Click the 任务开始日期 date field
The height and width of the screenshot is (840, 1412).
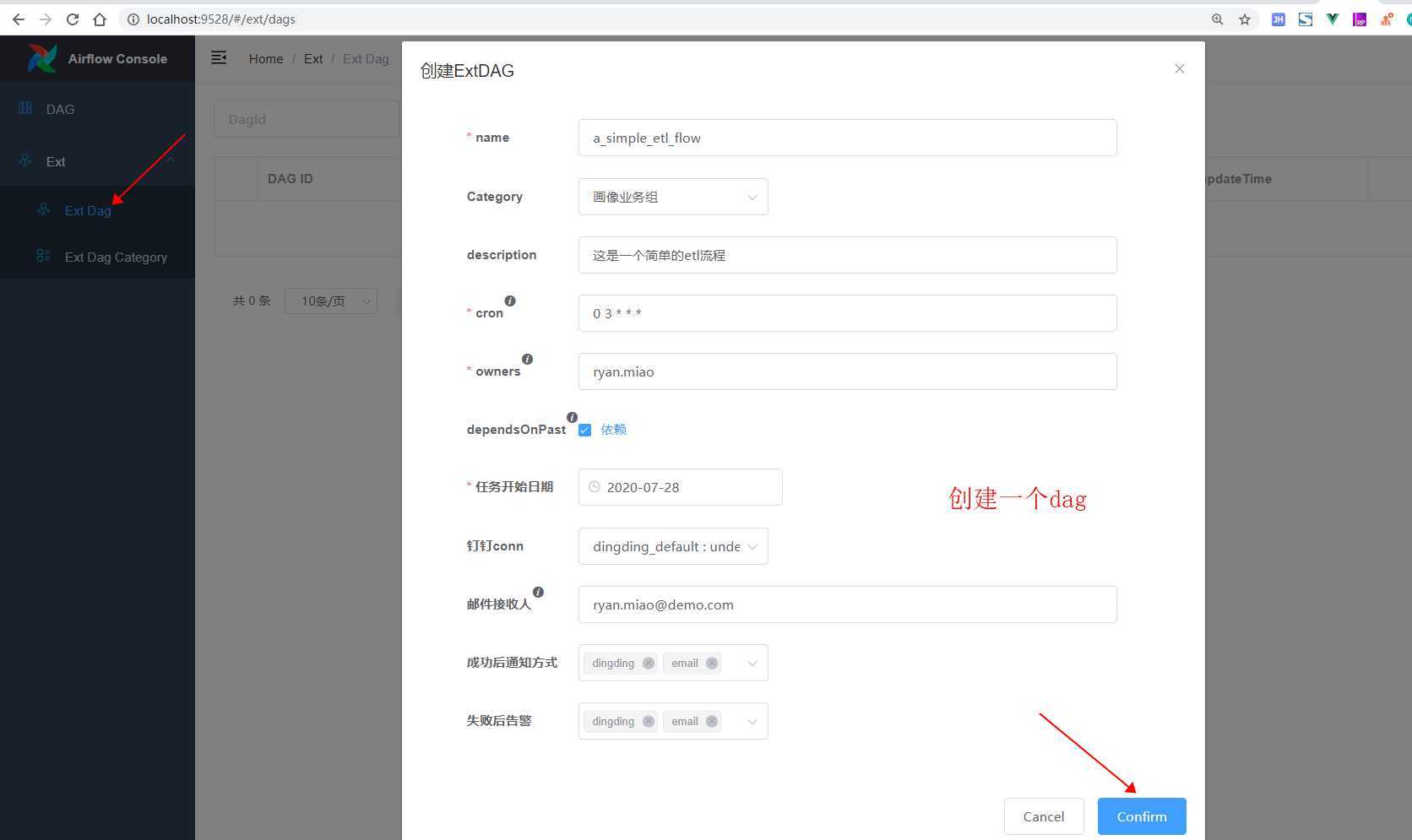(680, 487)
